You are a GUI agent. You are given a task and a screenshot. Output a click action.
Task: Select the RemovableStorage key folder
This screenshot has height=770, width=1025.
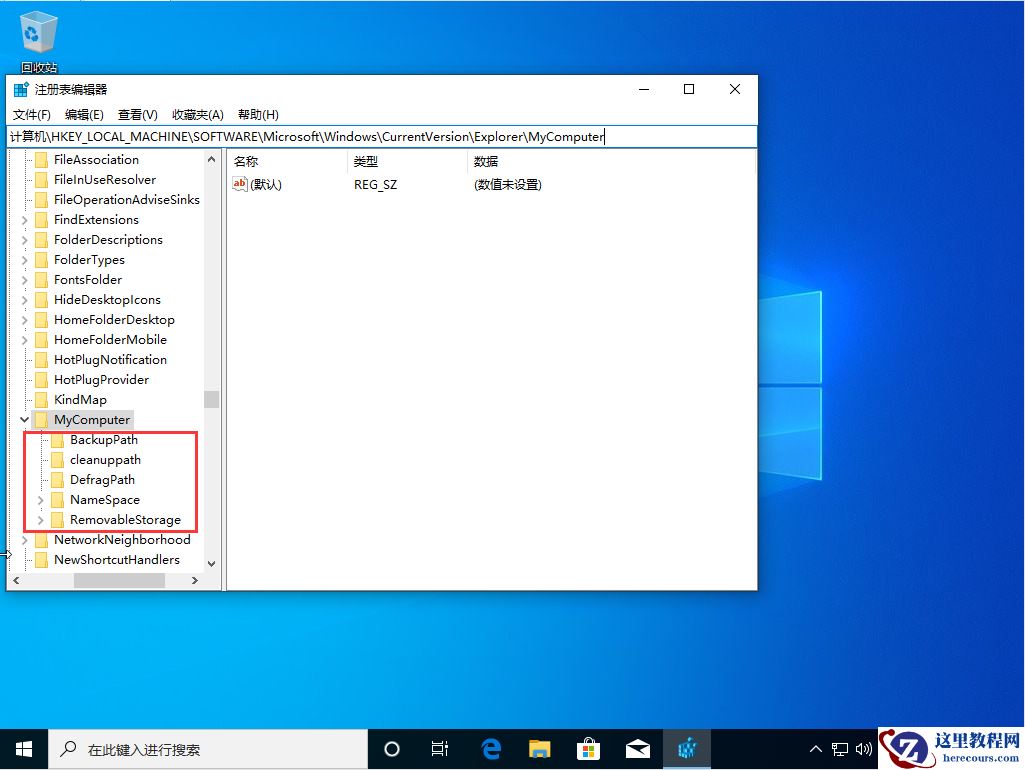click(124, 519)
